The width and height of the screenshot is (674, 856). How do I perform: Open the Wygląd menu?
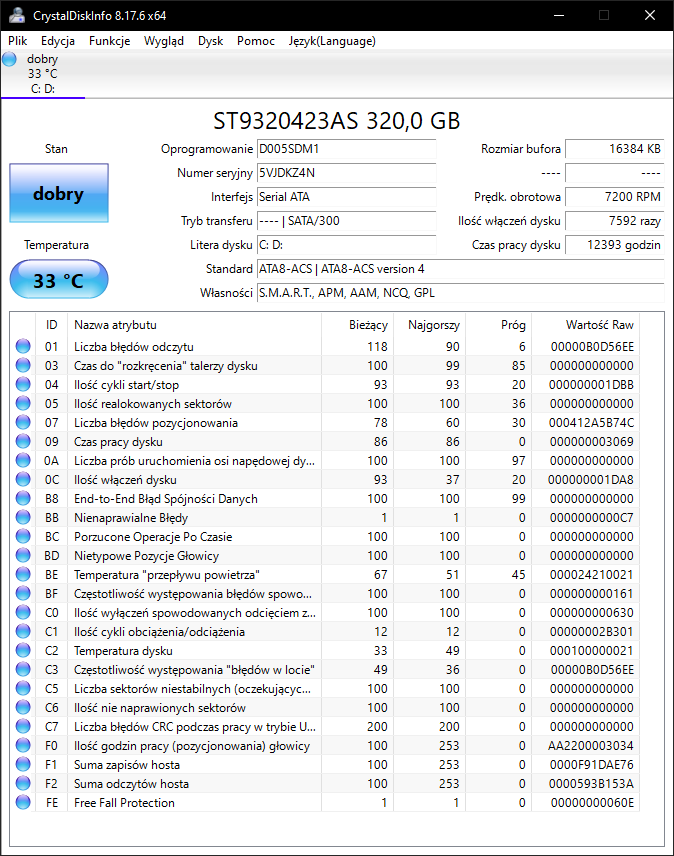pos(164,41)
